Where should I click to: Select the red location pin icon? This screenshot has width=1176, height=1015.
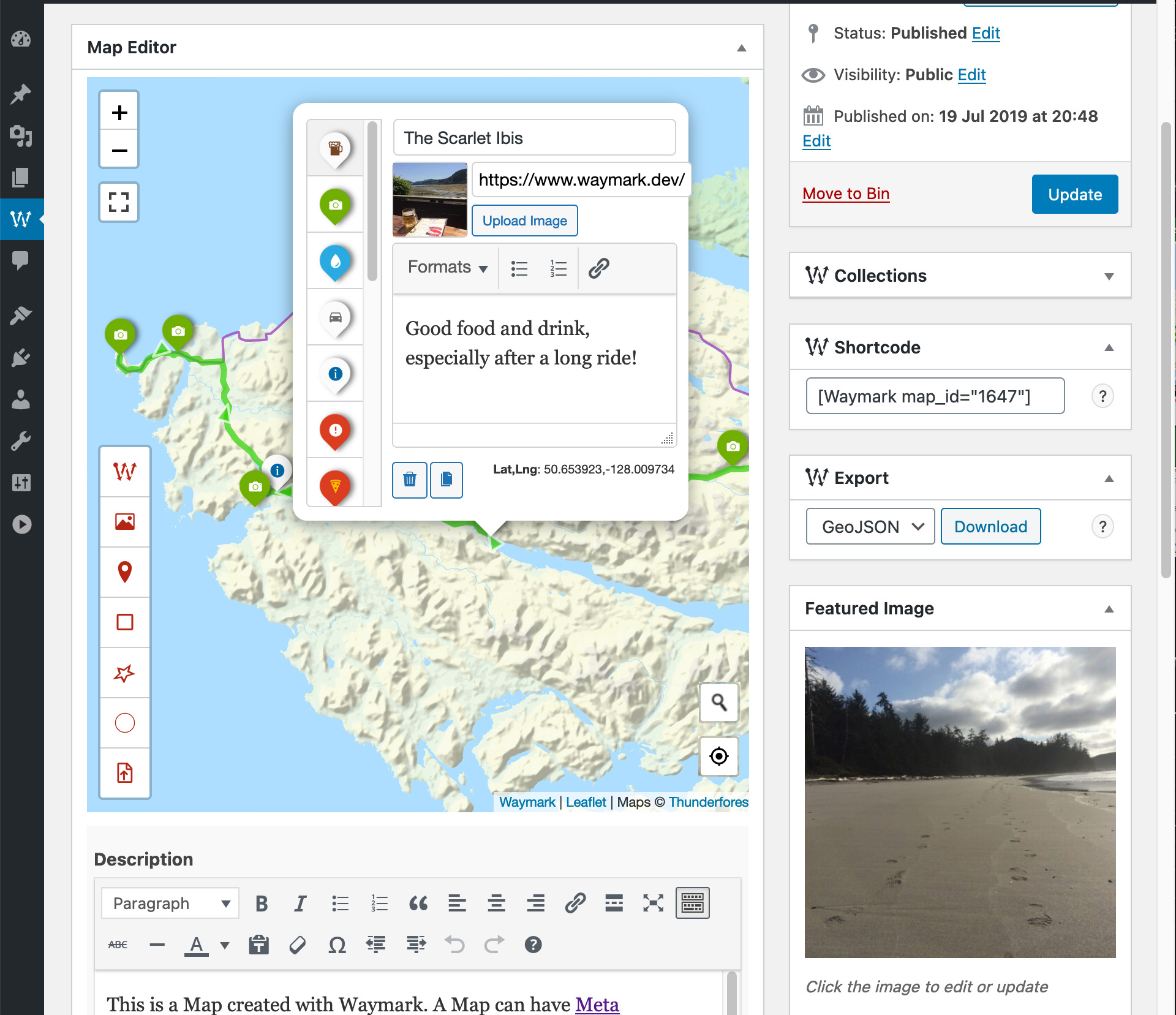tap(124, 570)
